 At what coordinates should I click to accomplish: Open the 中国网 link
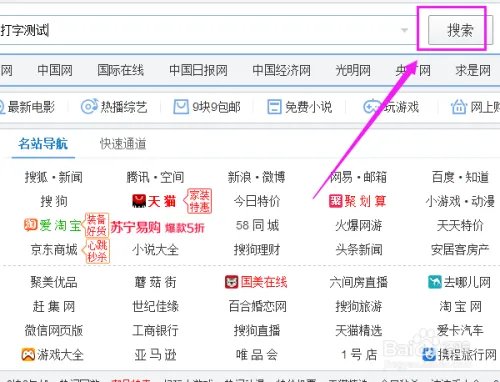(55, 70)
